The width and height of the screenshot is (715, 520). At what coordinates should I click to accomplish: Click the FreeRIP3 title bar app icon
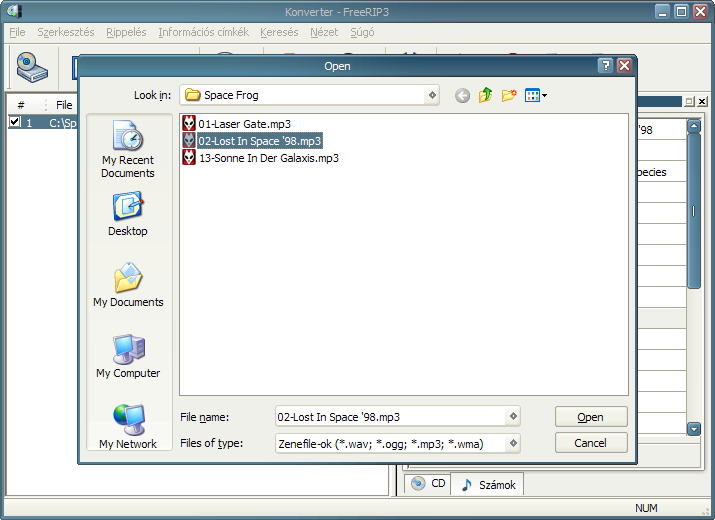14,11
